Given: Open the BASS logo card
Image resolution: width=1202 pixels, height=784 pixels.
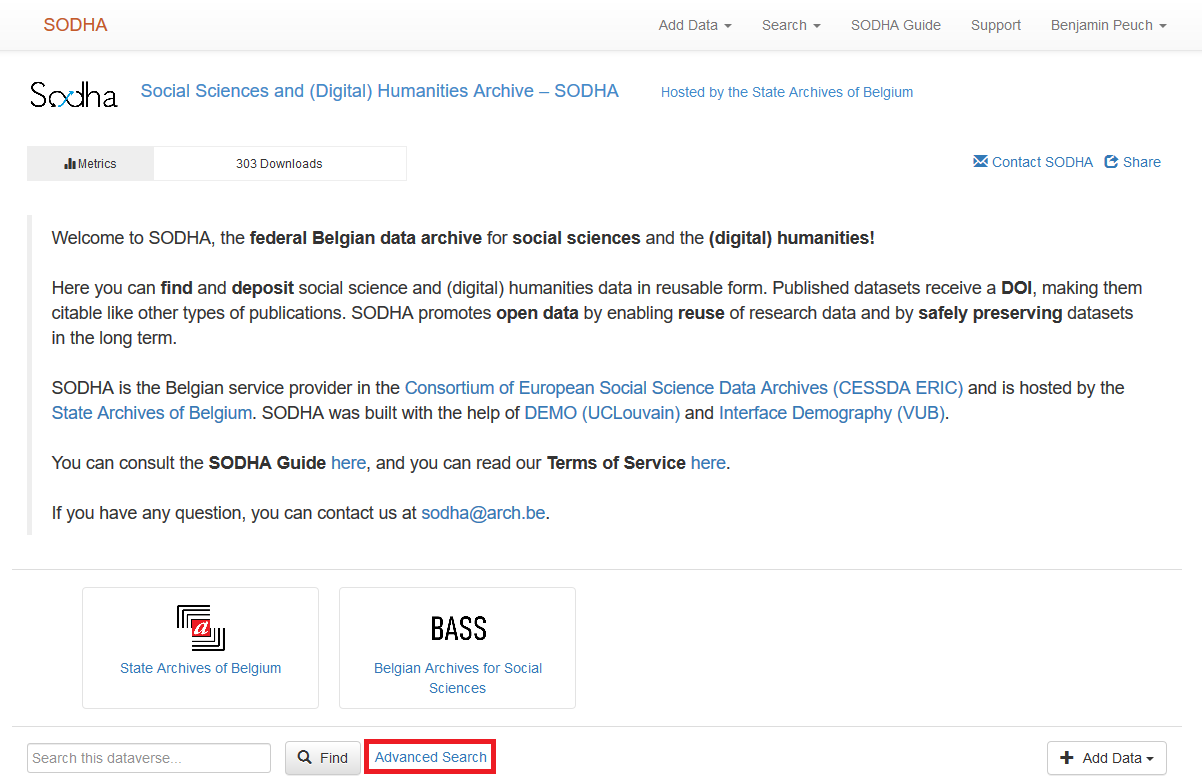Looking at the screenshot, I should [457, 648].
